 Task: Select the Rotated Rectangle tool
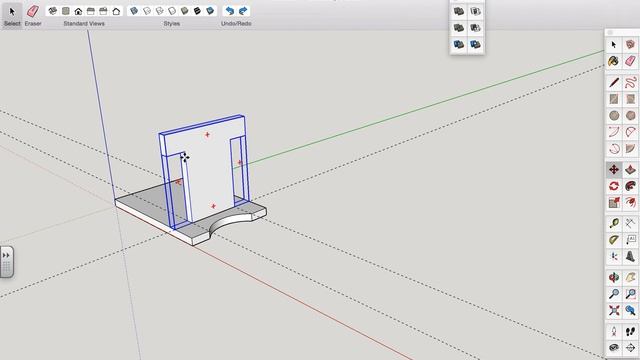[630, 99]
